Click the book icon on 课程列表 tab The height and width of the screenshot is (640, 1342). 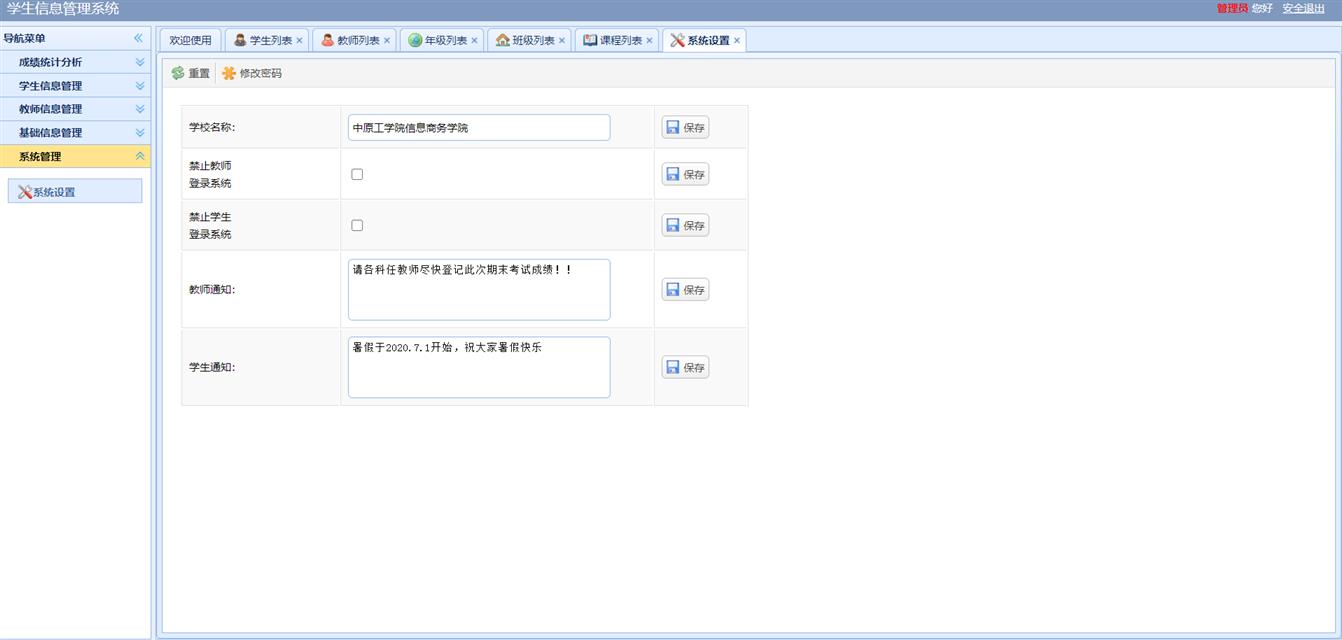pyautogui.click(x=590, y=40)
